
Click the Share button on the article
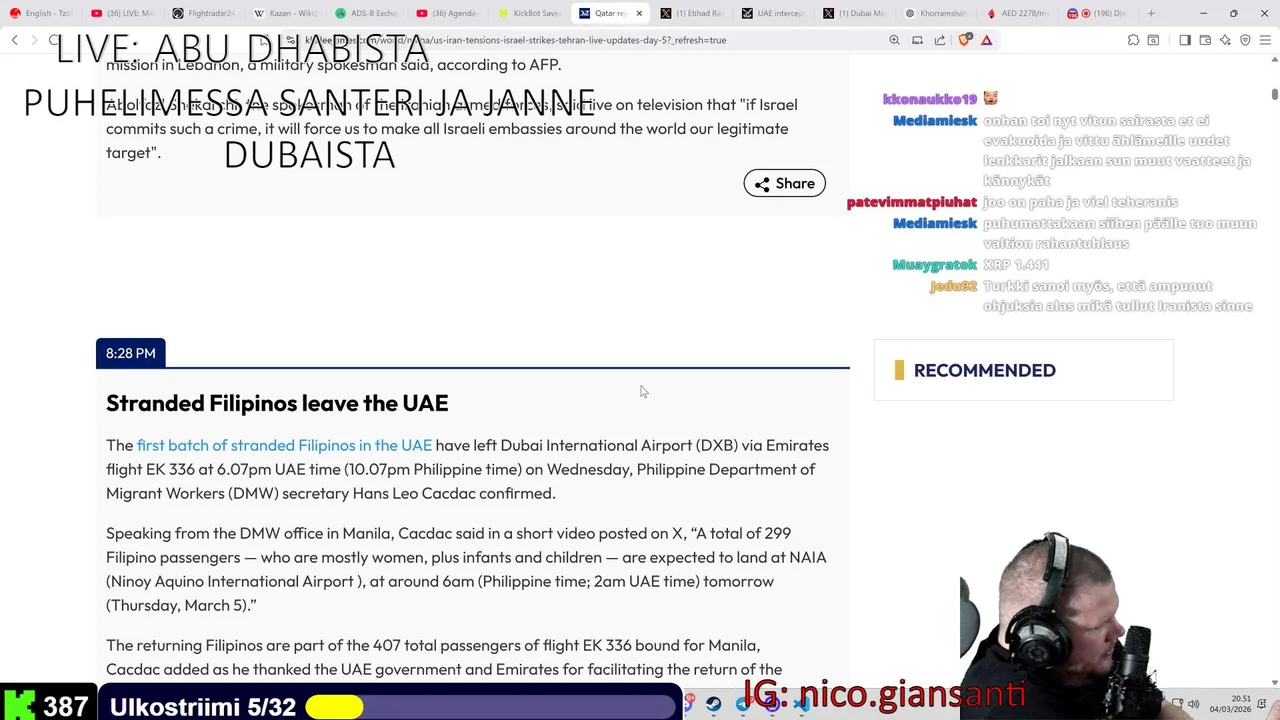[784, 183]
